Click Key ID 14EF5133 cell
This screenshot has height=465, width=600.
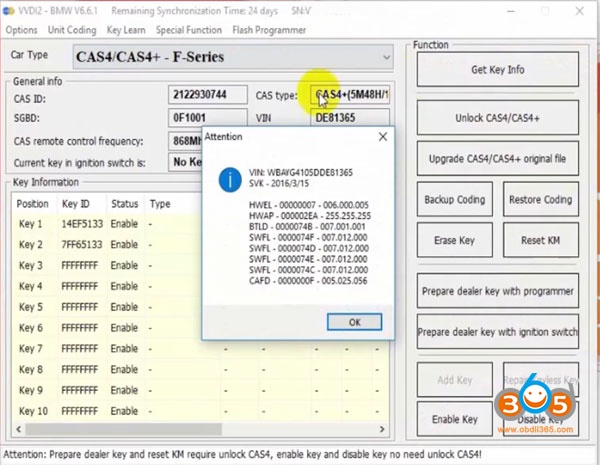point(82,224)
